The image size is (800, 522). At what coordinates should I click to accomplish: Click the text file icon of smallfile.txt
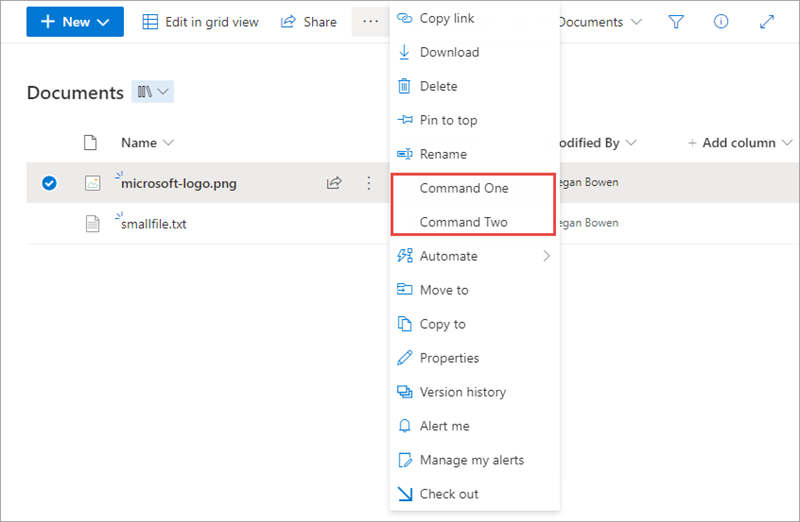[x=92, y=223]
